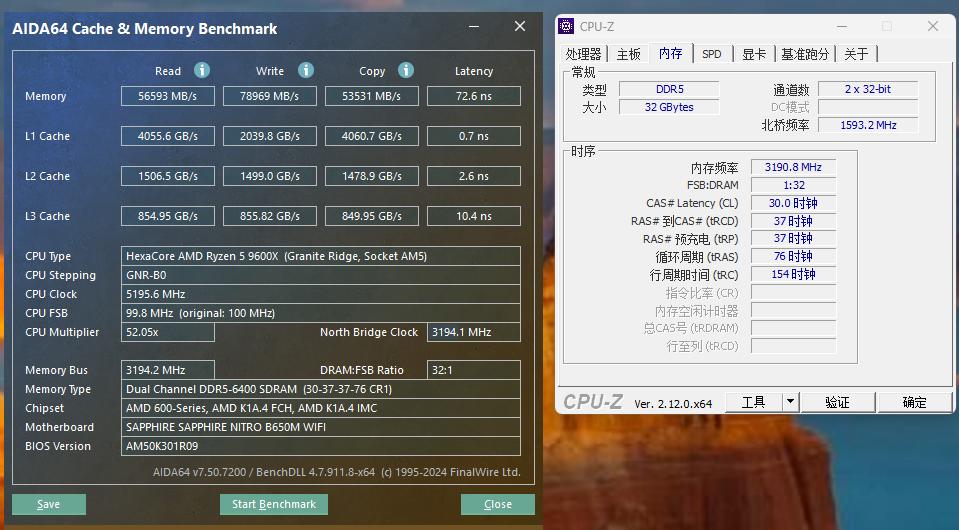Screen dimensions: 959x530
Task: Click the CPU Clock value 5195.6 MHz
Action: click(321, 294)
